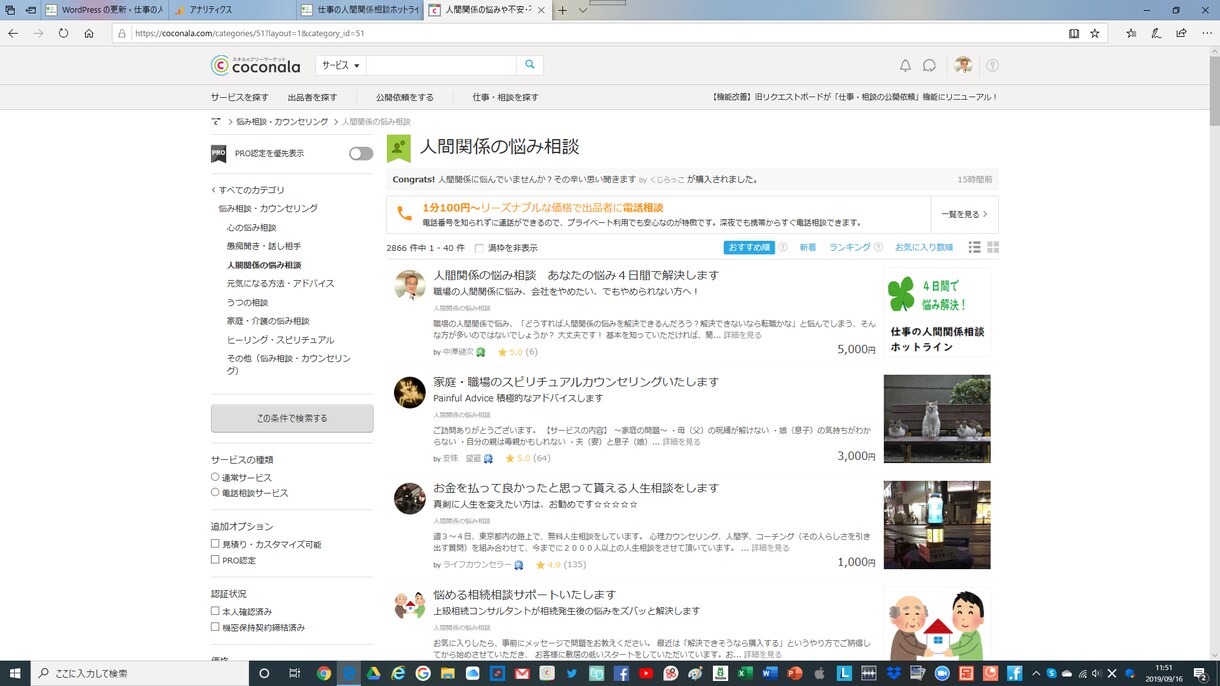Open the サービス search type dropdown
1220x686 pixels.
[340, 65]
